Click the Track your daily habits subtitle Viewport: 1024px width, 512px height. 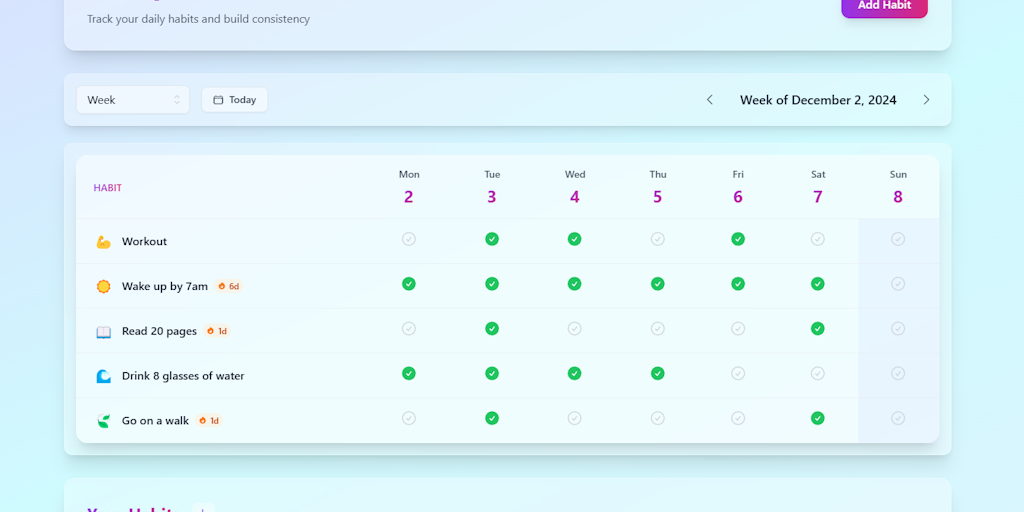tap(199, 19)
